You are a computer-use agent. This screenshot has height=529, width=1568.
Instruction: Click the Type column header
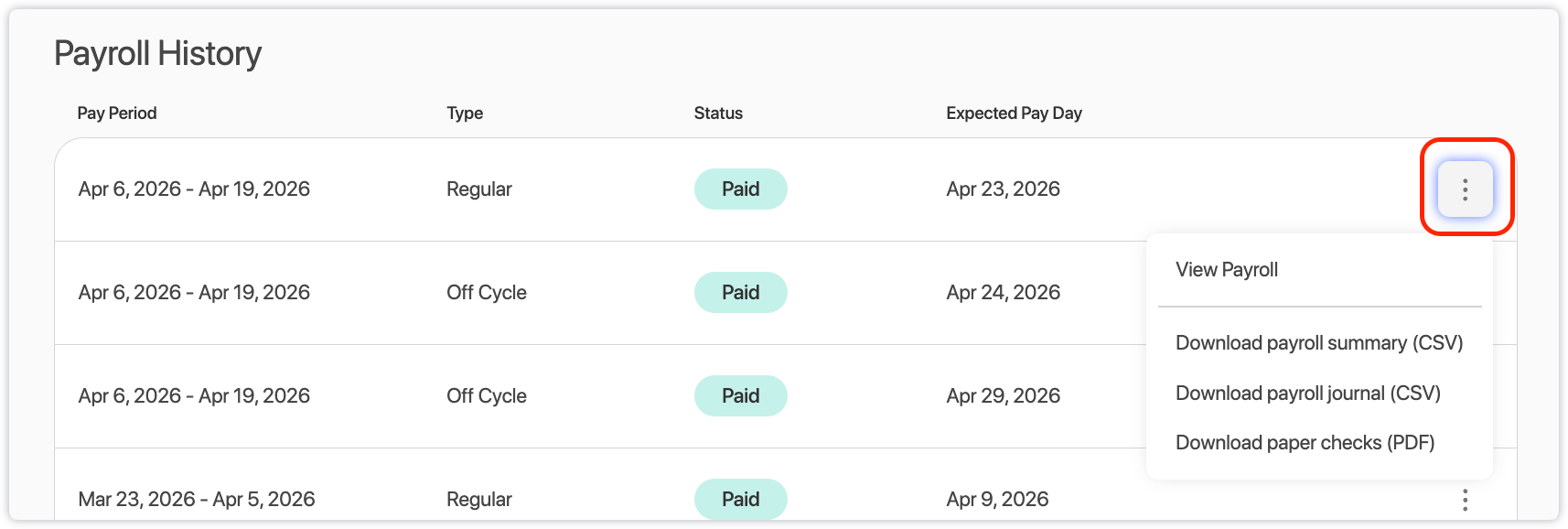(x=465, y=113)
